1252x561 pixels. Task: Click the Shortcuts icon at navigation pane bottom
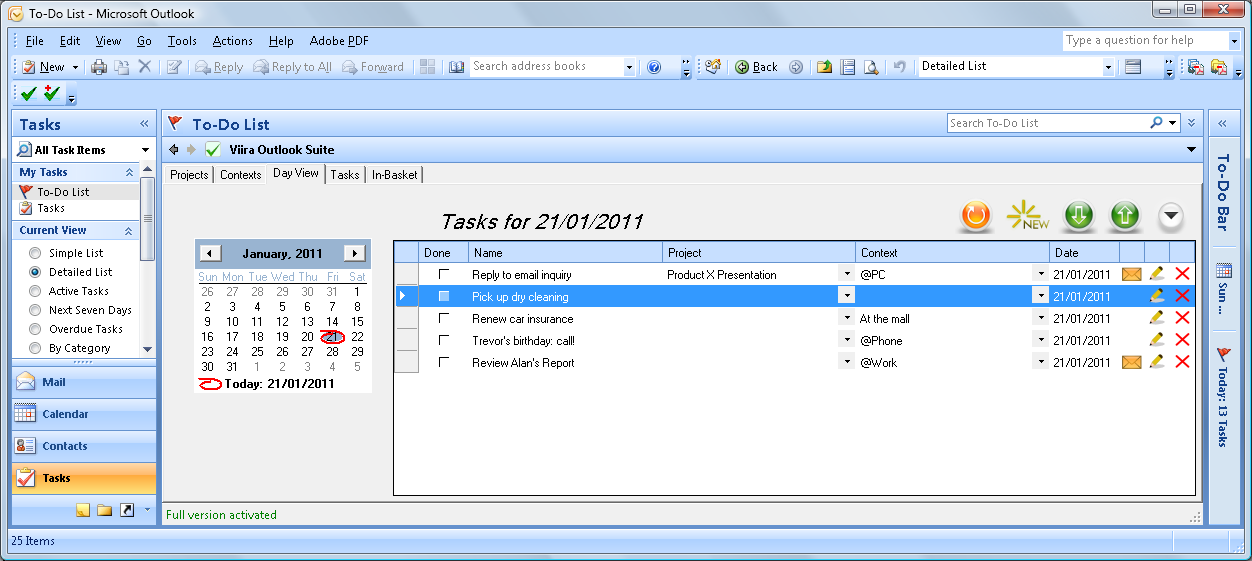pos(127,510)
